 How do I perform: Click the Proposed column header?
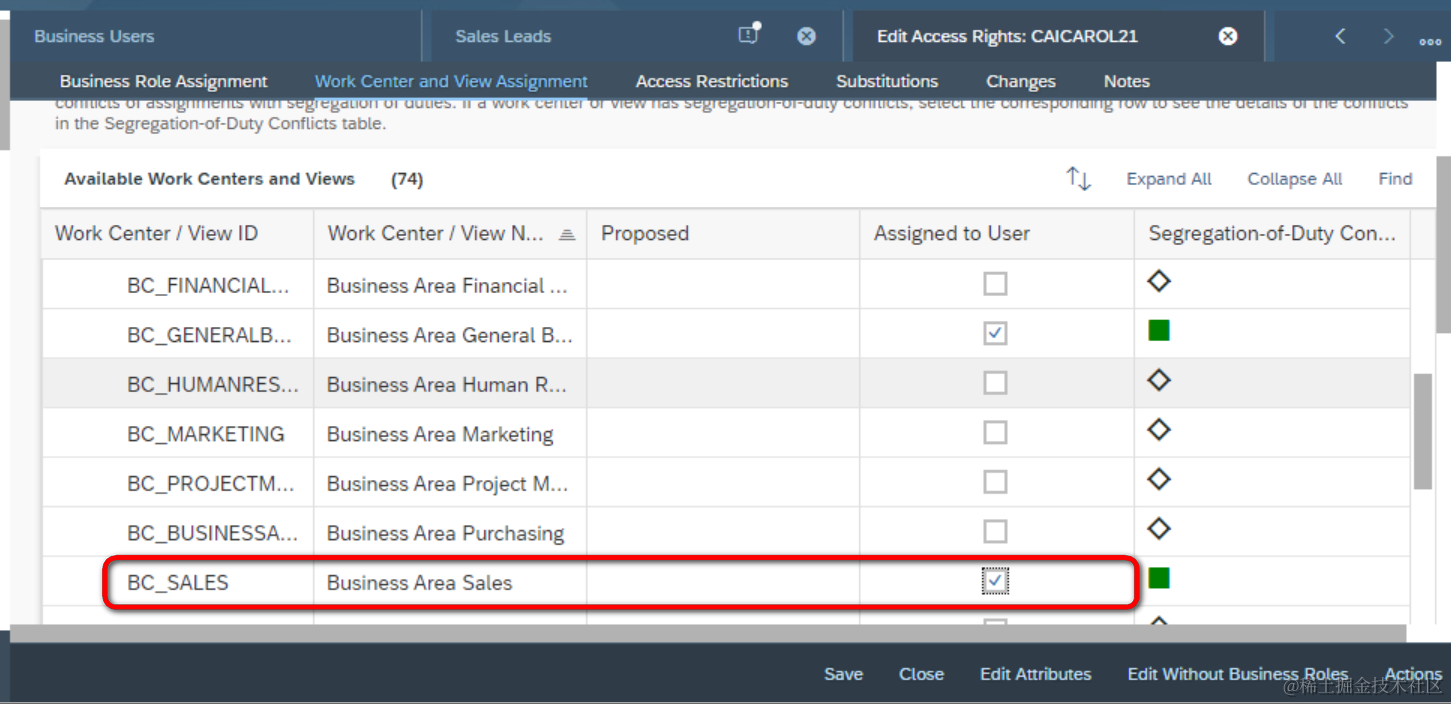723,234
